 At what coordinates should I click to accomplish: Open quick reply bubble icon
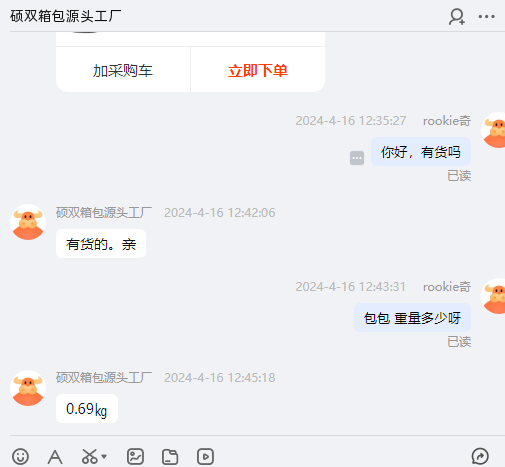[x=480, y=456]
